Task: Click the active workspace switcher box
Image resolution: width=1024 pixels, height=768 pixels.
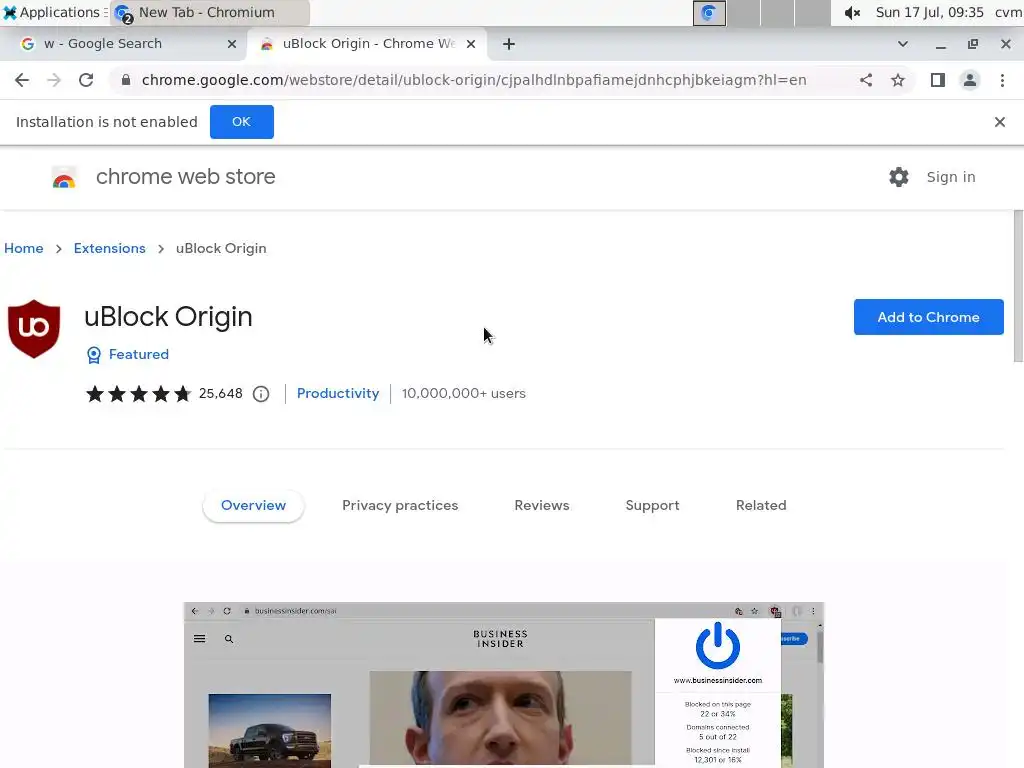Action: pyautogui.click(x=709, y=13)
